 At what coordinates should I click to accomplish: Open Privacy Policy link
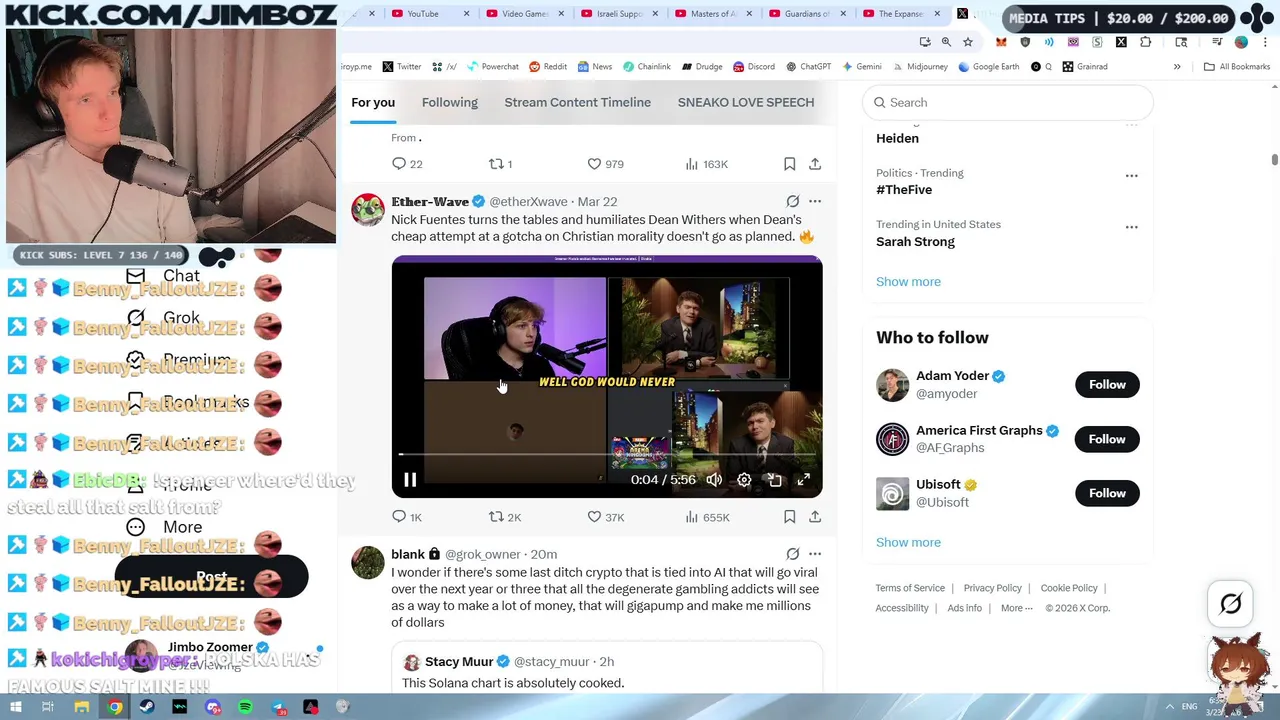992,588
